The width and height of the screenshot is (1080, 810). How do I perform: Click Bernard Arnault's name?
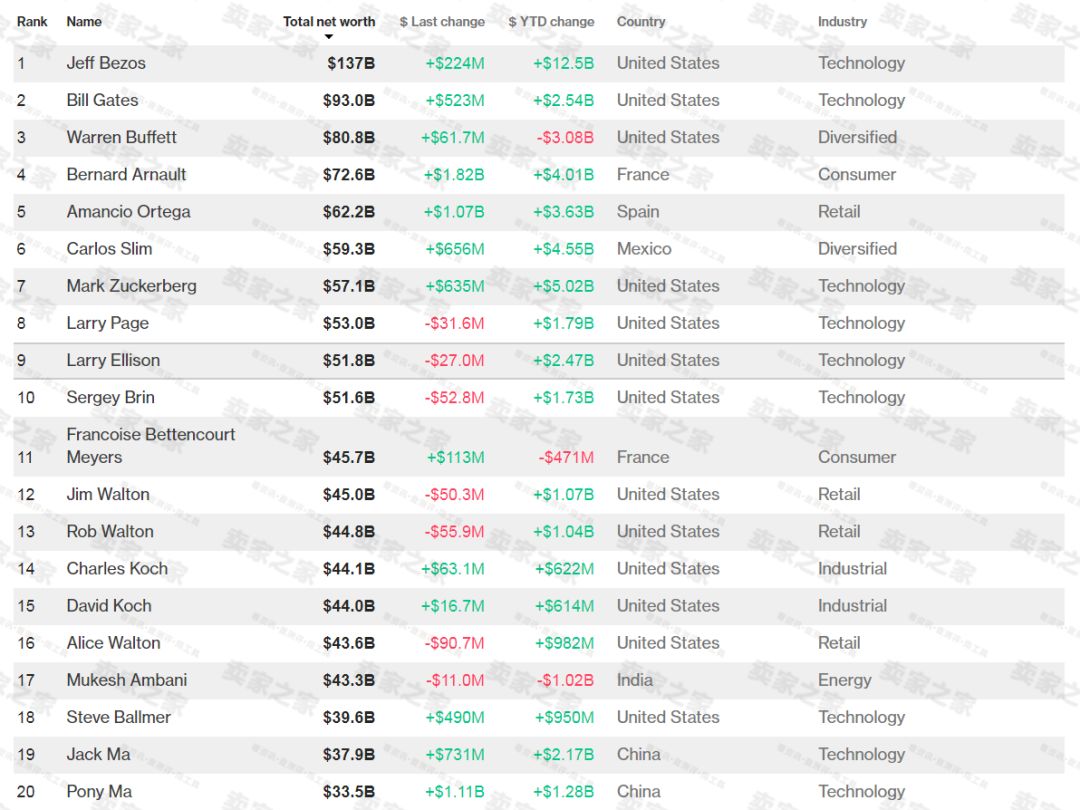126,174
